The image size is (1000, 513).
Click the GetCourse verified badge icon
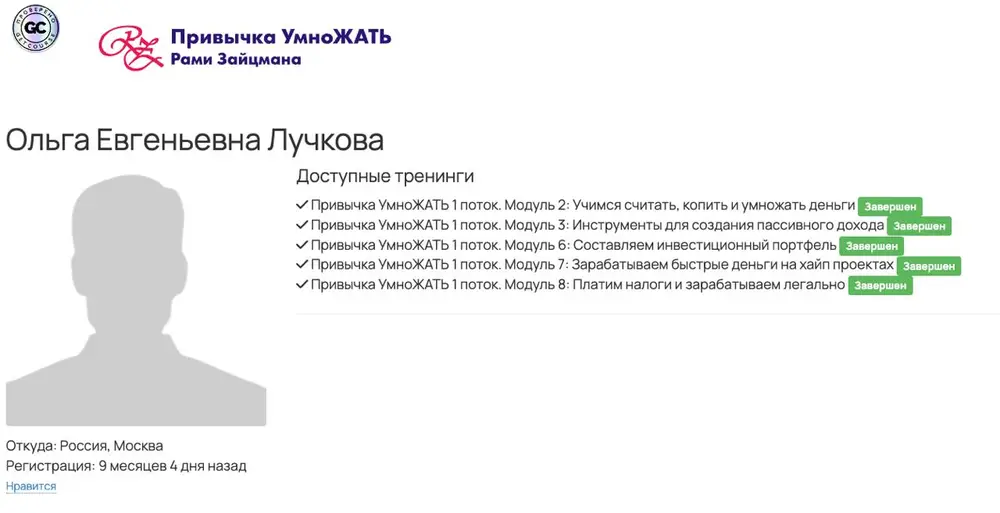pyautogui.click(x=36, y=27)
